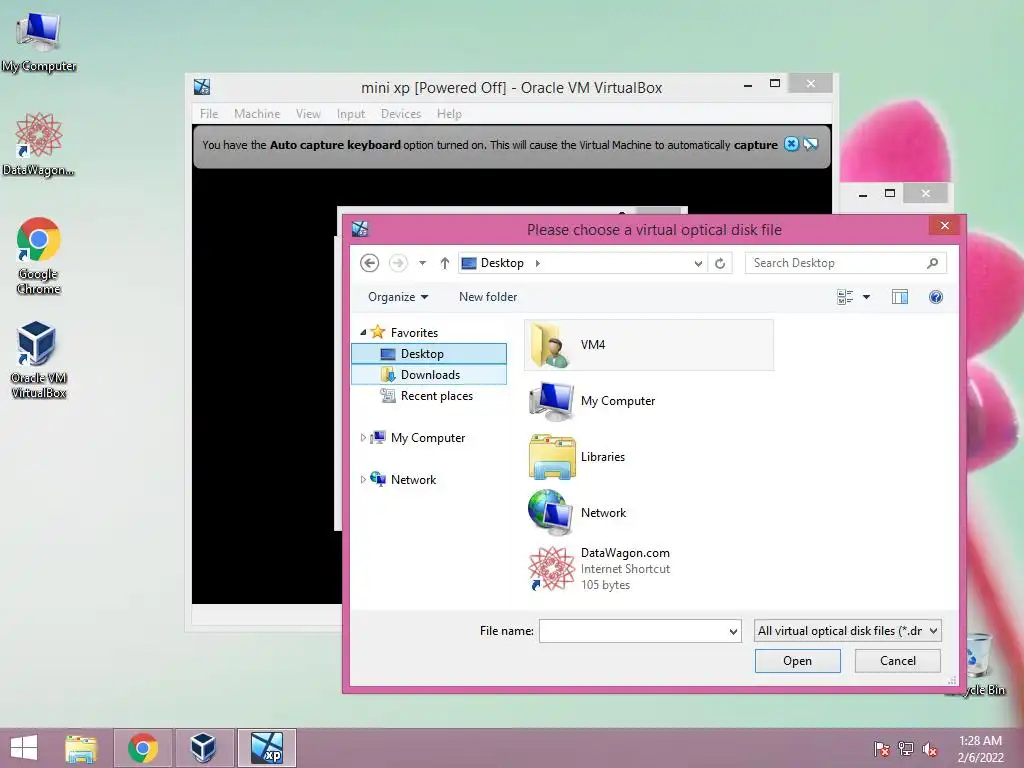Close the optical disk file dialog
Screen dimensions: 1024x768
click(x=944, y=225)
